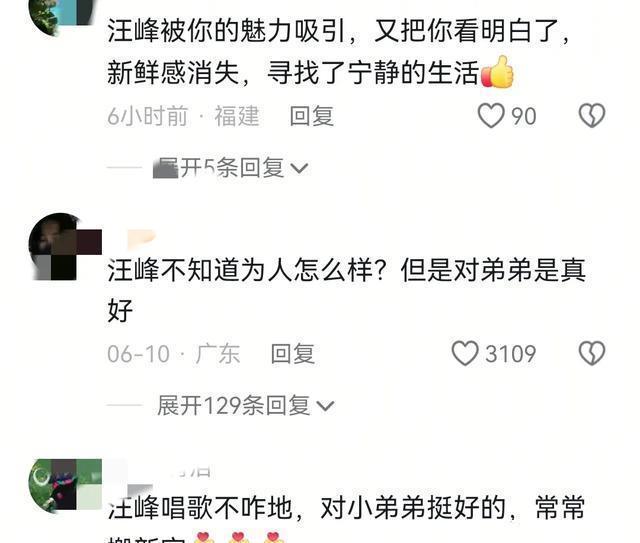This screenshot has width=640, height=543.
Task: Select the comment 汪峰不知道为人怎么样
Action: click(x=347, y=291)
